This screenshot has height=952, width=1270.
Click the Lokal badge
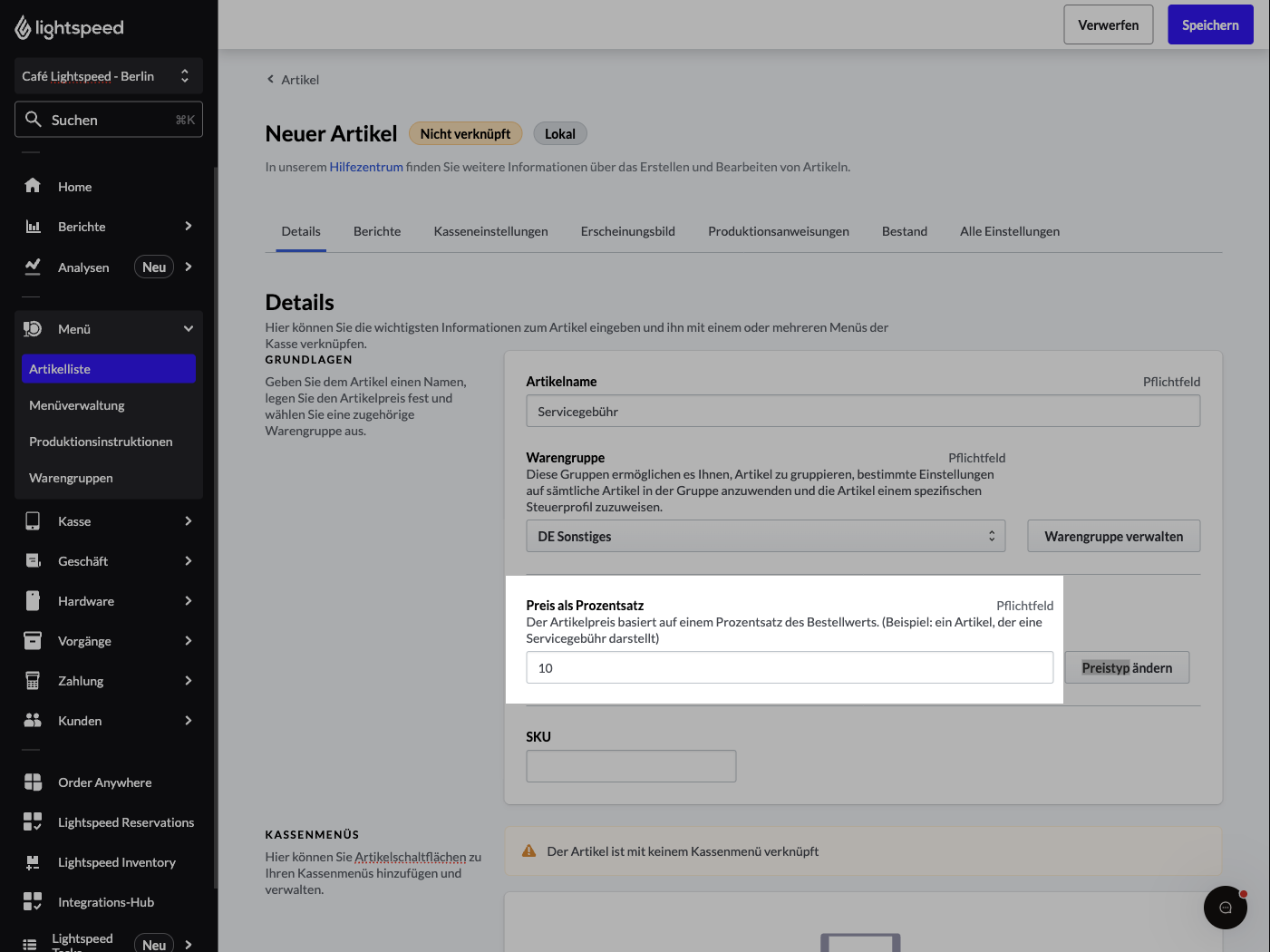pos(560,133)
